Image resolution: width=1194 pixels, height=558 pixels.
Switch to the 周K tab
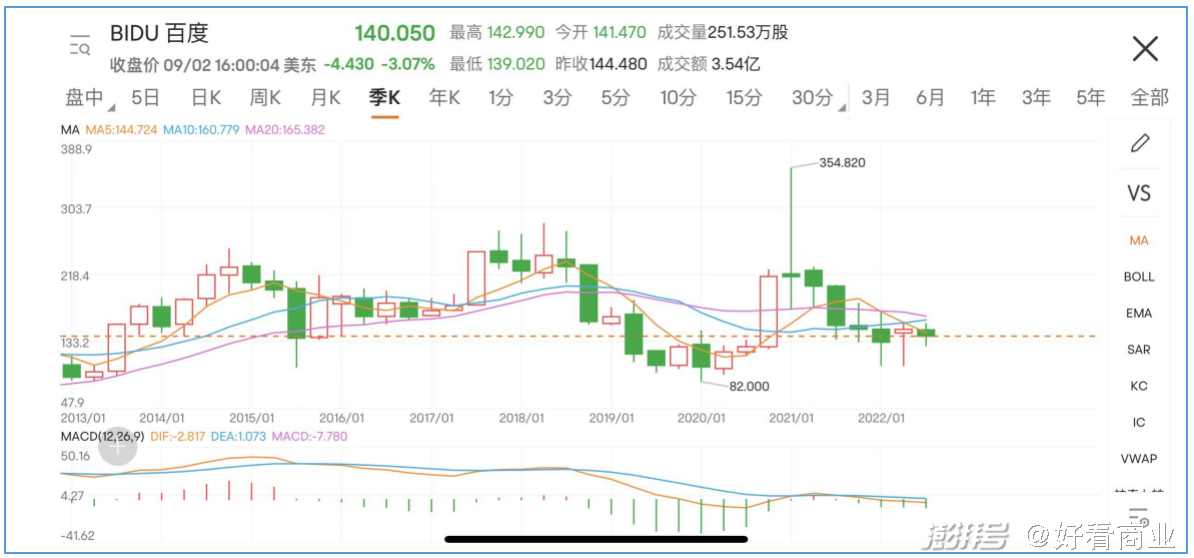click(x=265, y=97)
